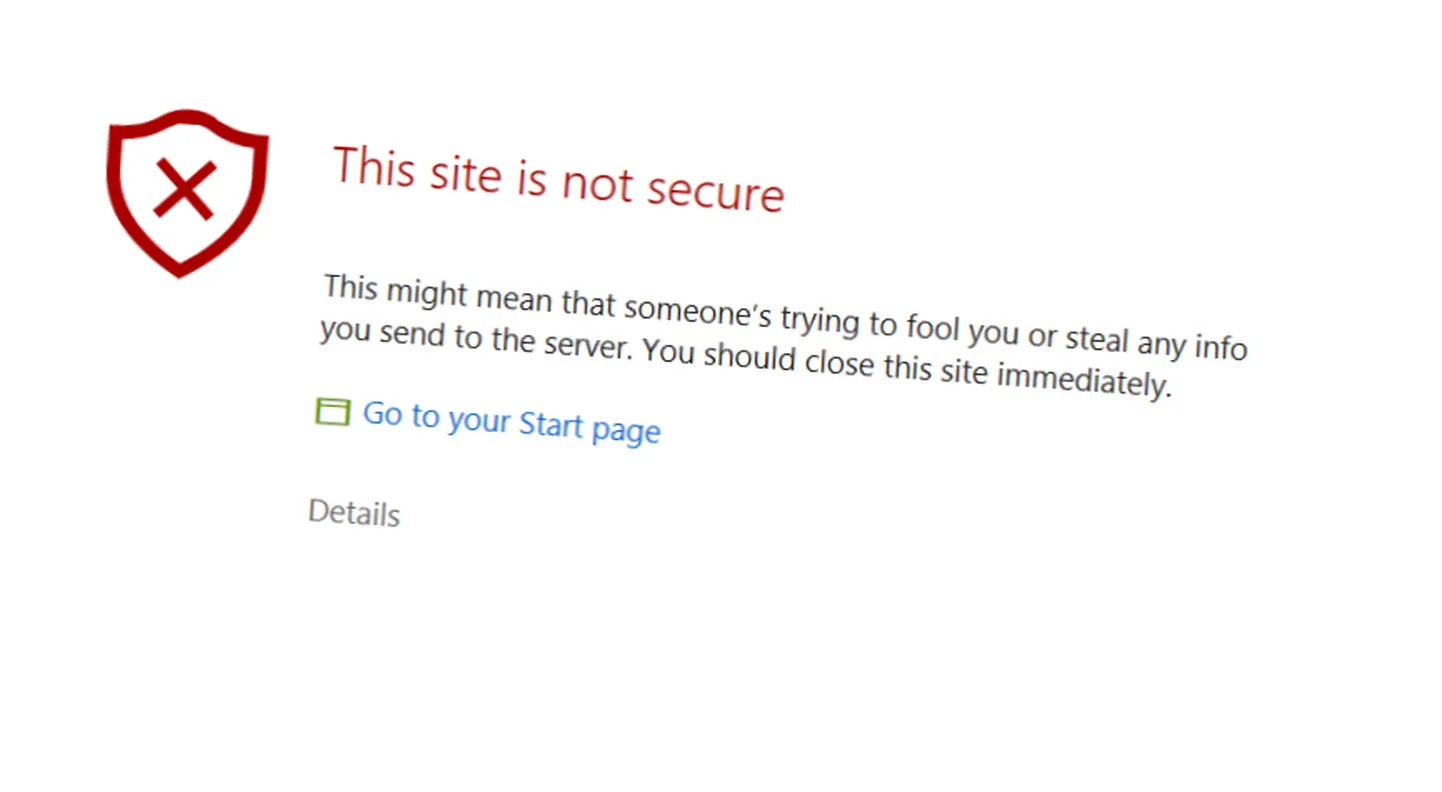
Task: Click the word someone's in the warning text
Action: 697,309
